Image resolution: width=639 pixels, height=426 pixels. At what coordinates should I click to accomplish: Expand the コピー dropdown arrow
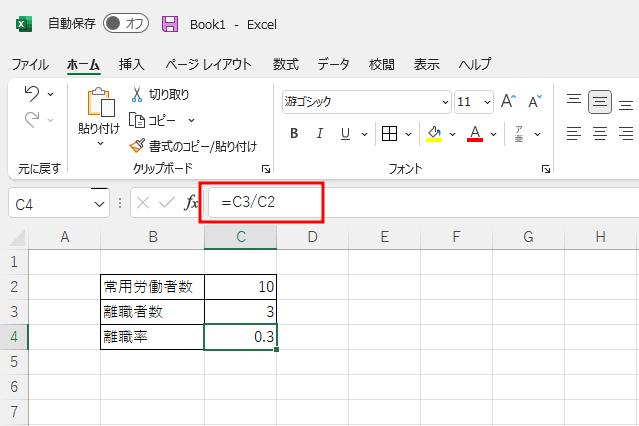(x=192, y=120)
